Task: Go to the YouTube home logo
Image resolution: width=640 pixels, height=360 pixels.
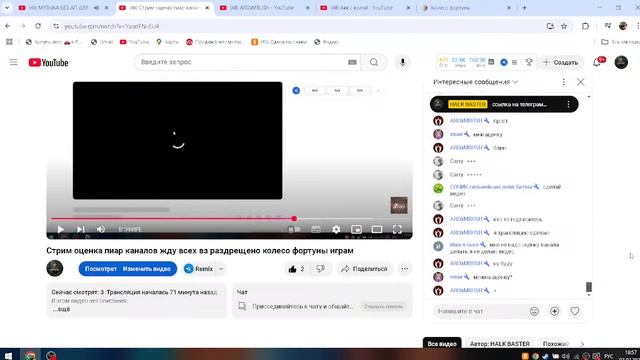Action: (48, 62)
